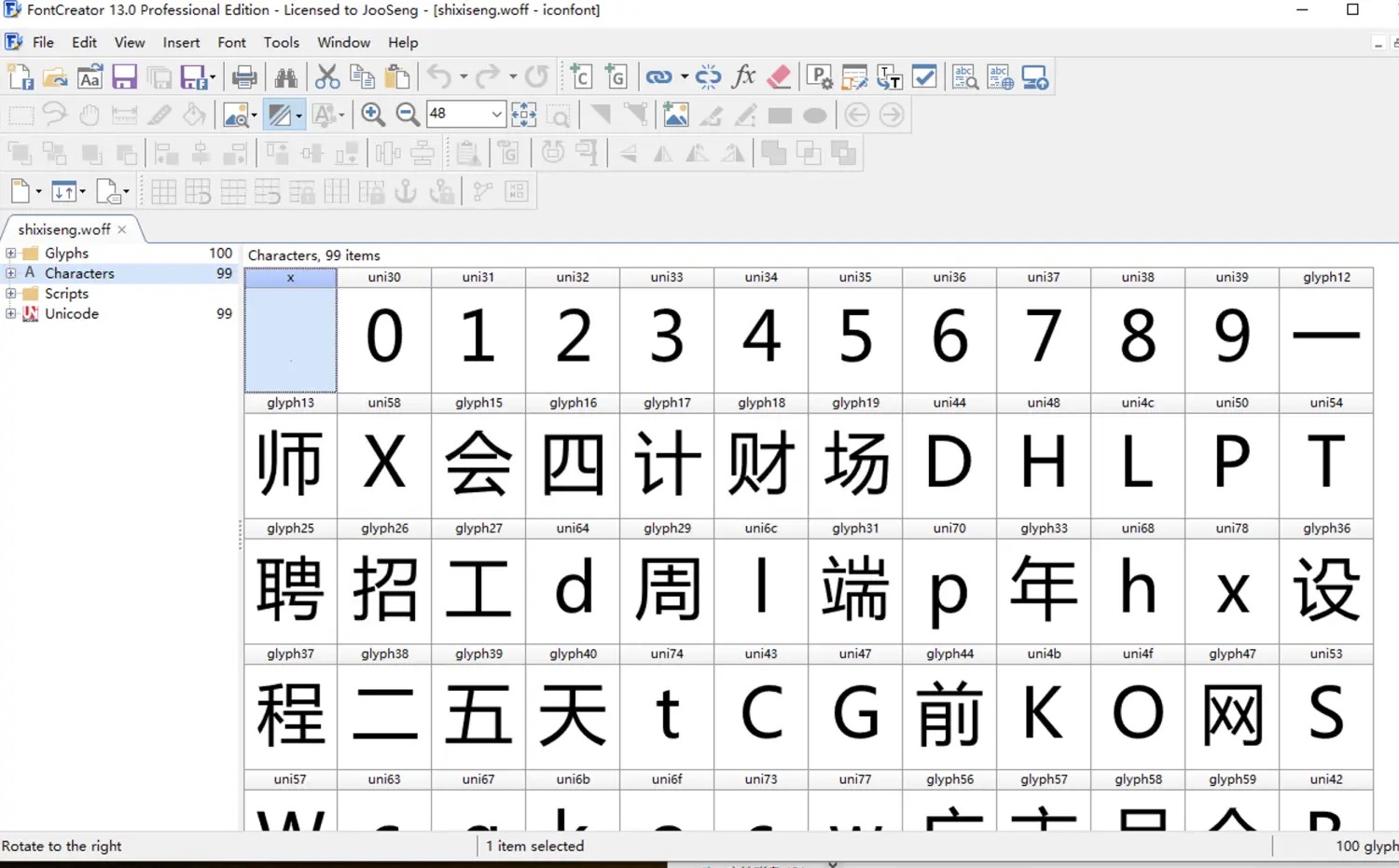Open the image preview toolbar dropdown
The width and height of the screenshot is (1399, 868).
tap(254, 116)
